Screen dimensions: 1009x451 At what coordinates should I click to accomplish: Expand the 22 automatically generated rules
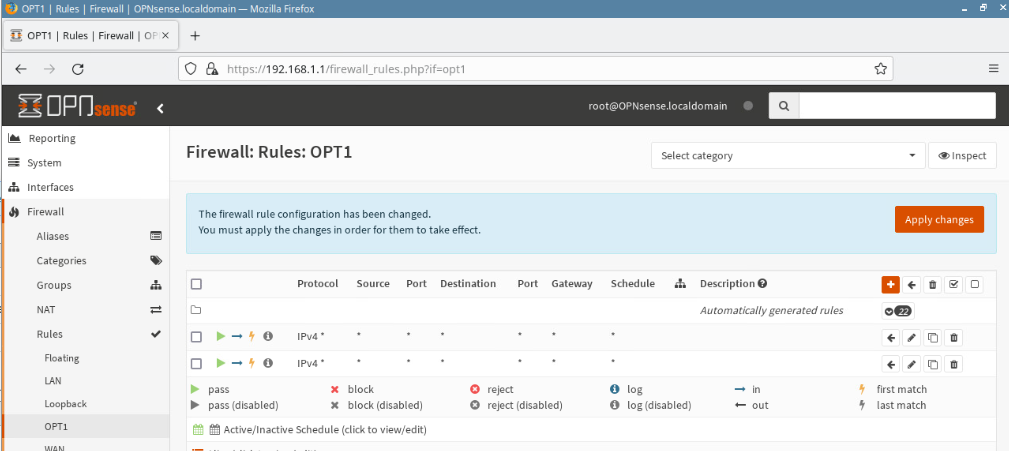point(899,311)
